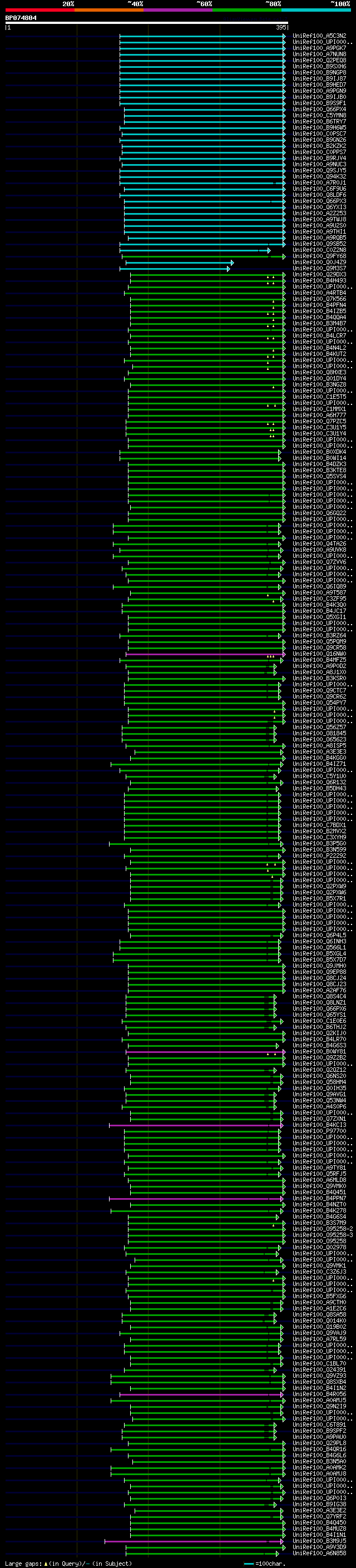Select hit label UniRef100_C1E5T5
Screen dimensions: 356x1568
pyautogui.click(x=319, y=397)
